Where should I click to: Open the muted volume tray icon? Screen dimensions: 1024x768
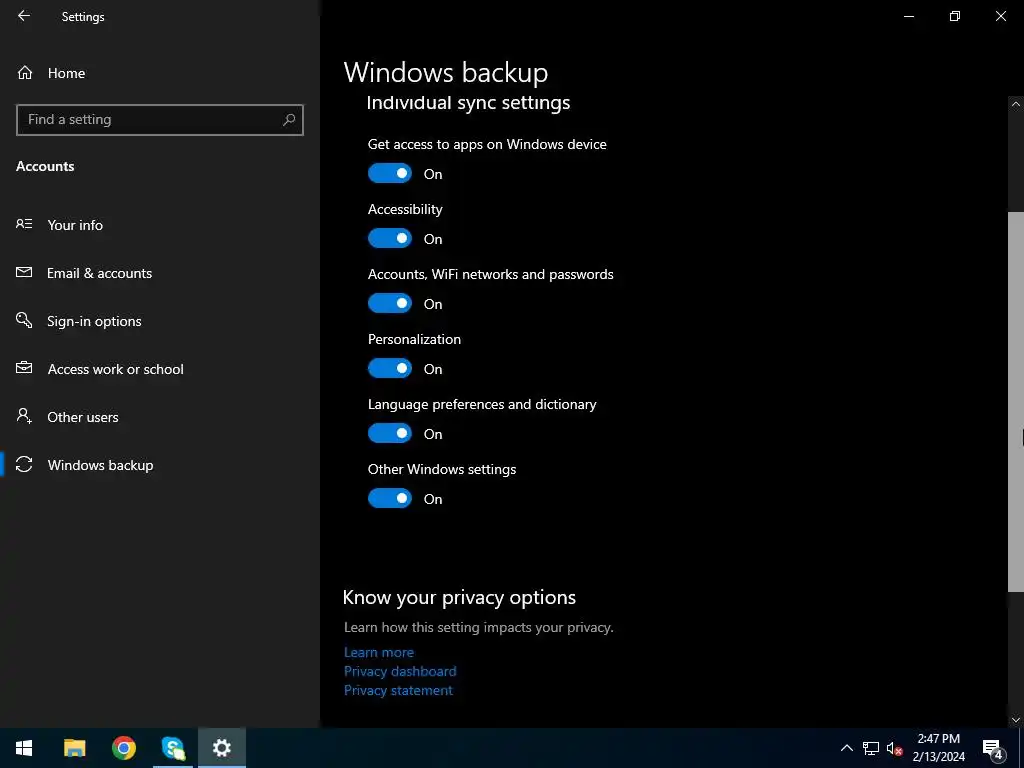click(x=894, y=748)
